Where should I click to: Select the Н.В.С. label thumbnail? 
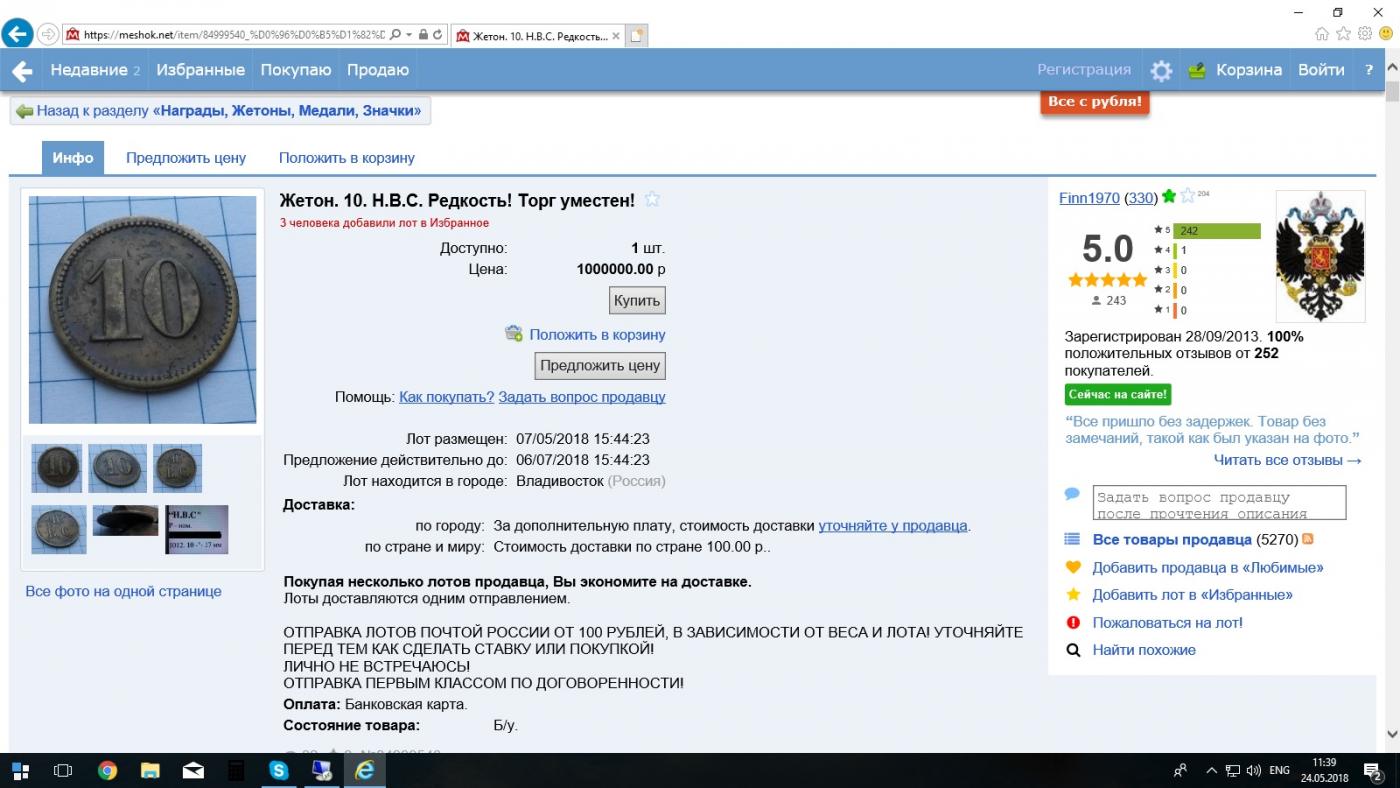click(x=196, y=530)
